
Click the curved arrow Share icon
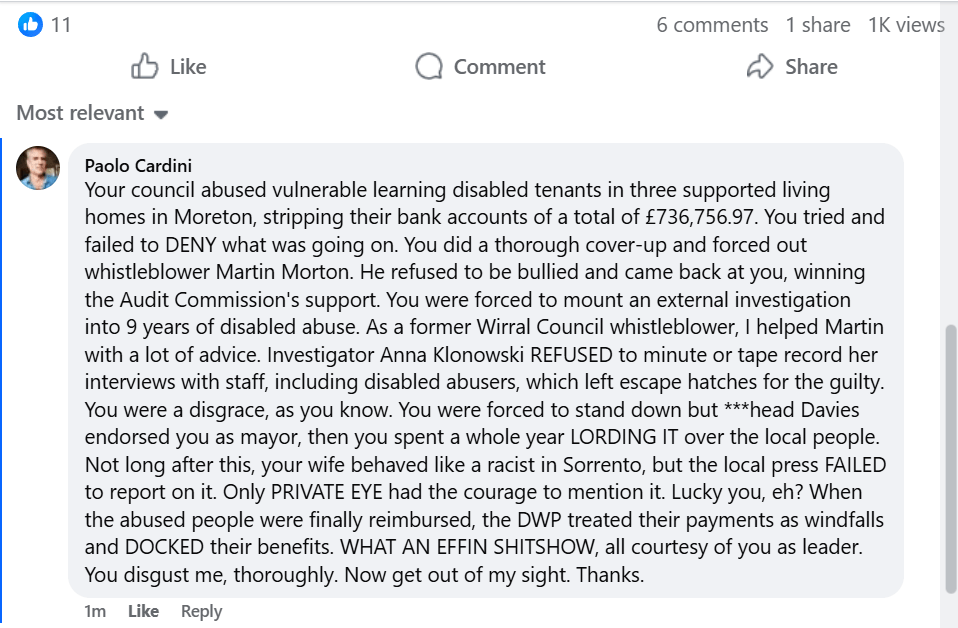tap(760, 67)
